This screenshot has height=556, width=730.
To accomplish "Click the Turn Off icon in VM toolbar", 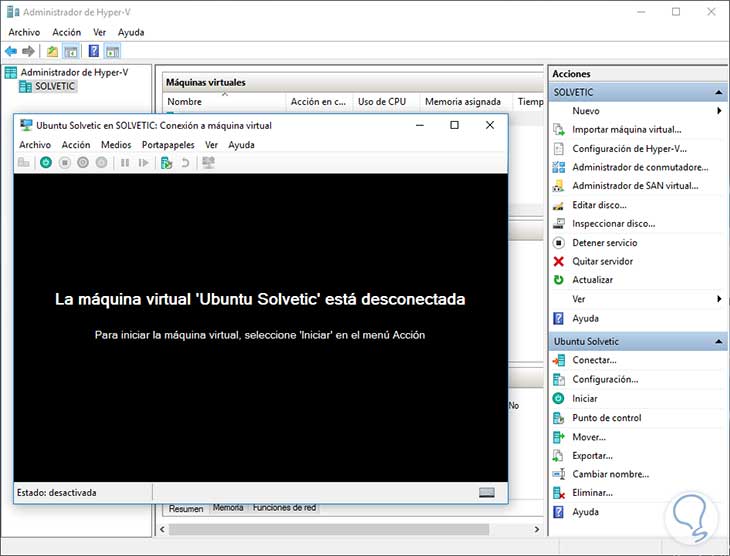I will click(65, 163).
